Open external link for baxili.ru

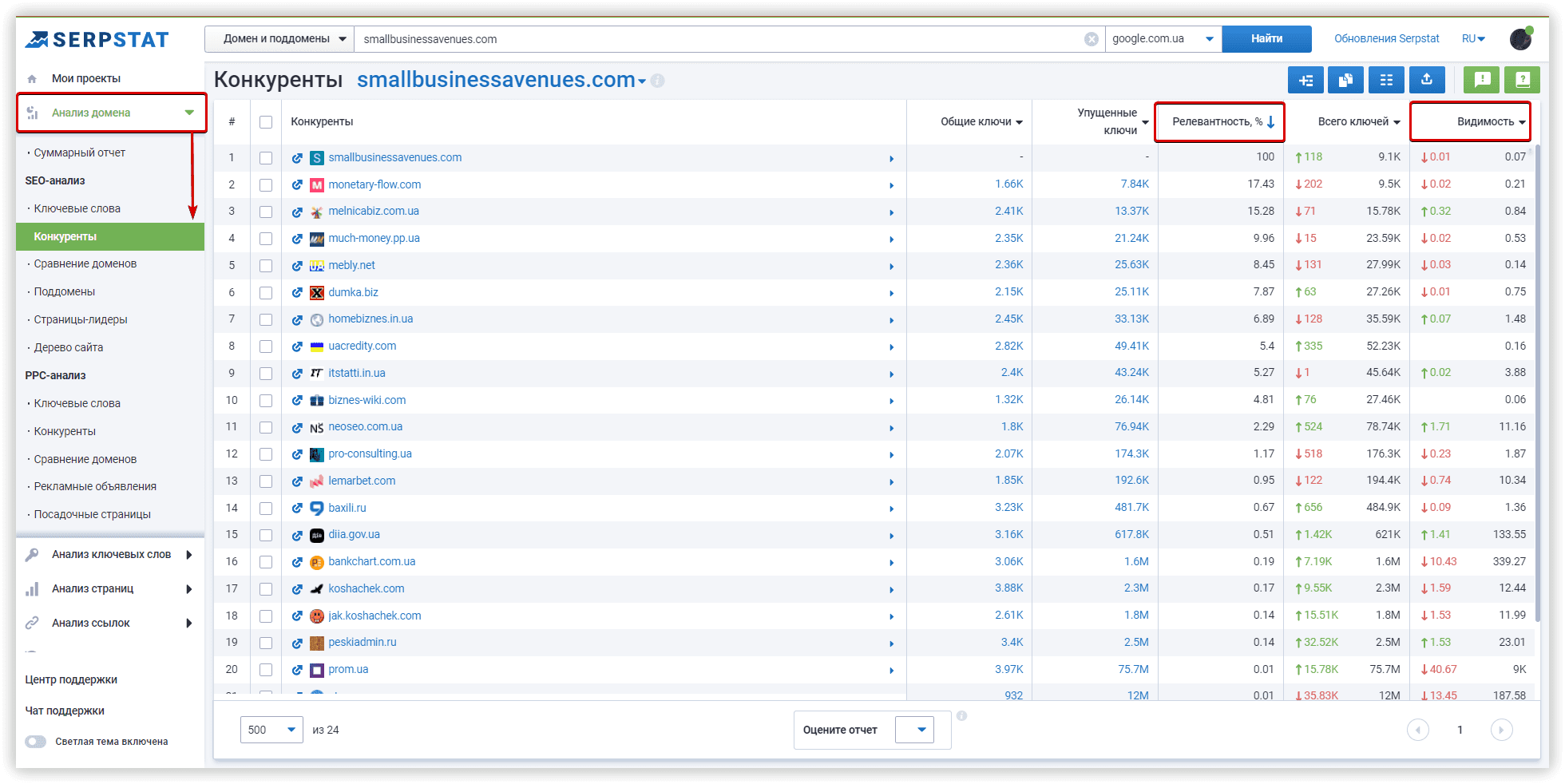point(297,509)
